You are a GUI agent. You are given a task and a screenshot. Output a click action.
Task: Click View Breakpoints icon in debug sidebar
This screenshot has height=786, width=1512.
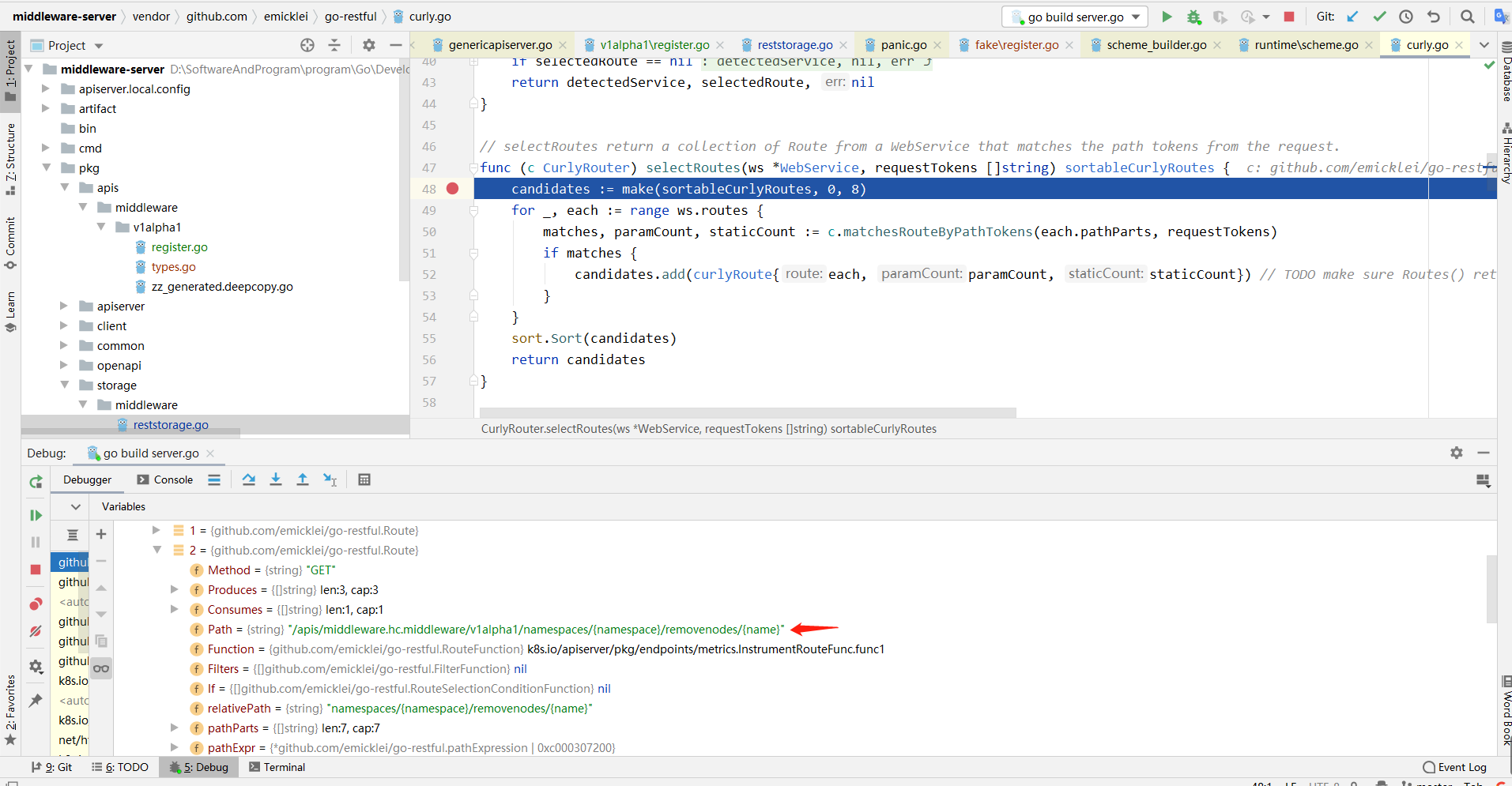pos(36,604)
